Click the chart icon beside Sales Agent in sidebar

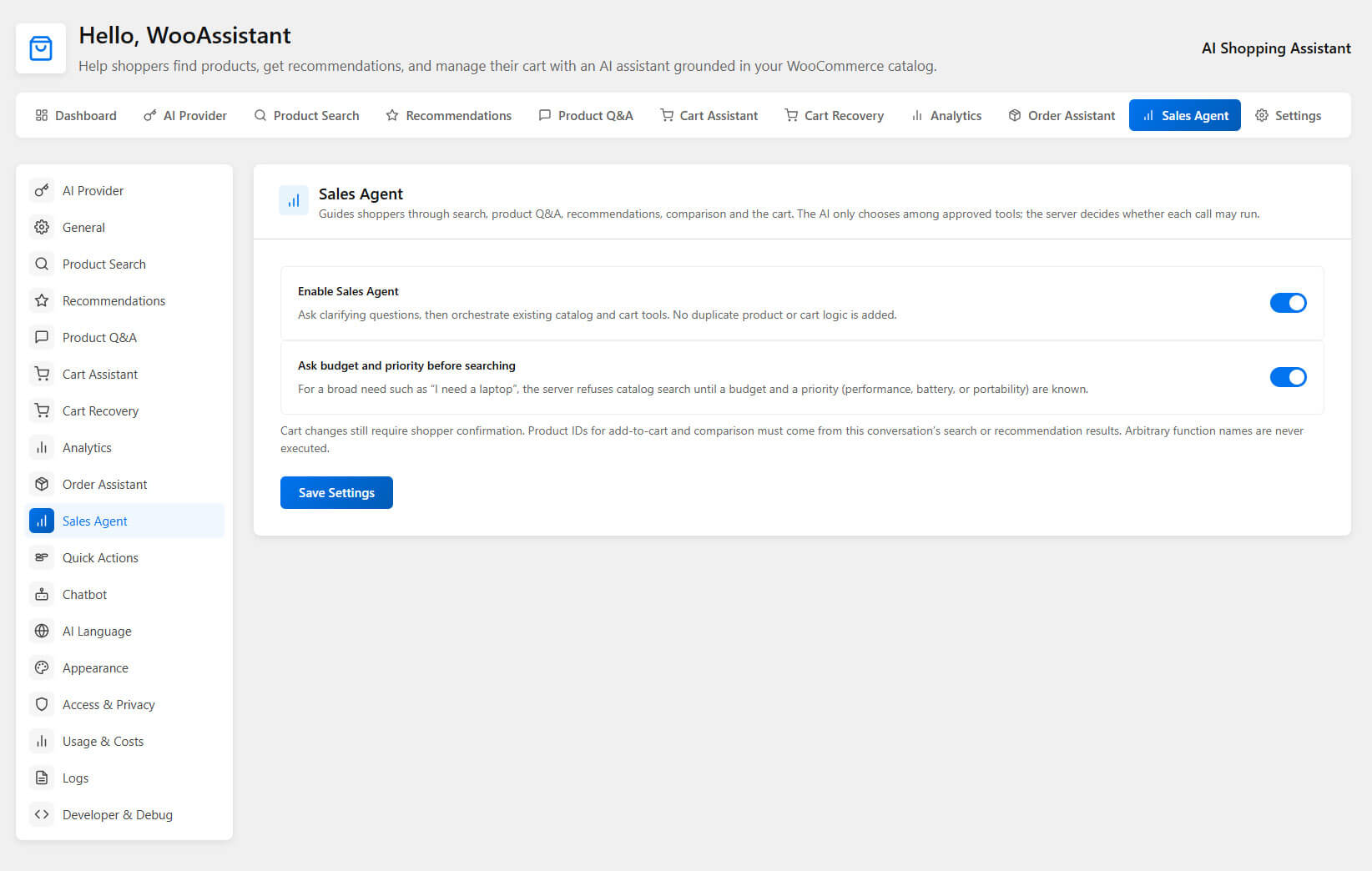point(42,521)
